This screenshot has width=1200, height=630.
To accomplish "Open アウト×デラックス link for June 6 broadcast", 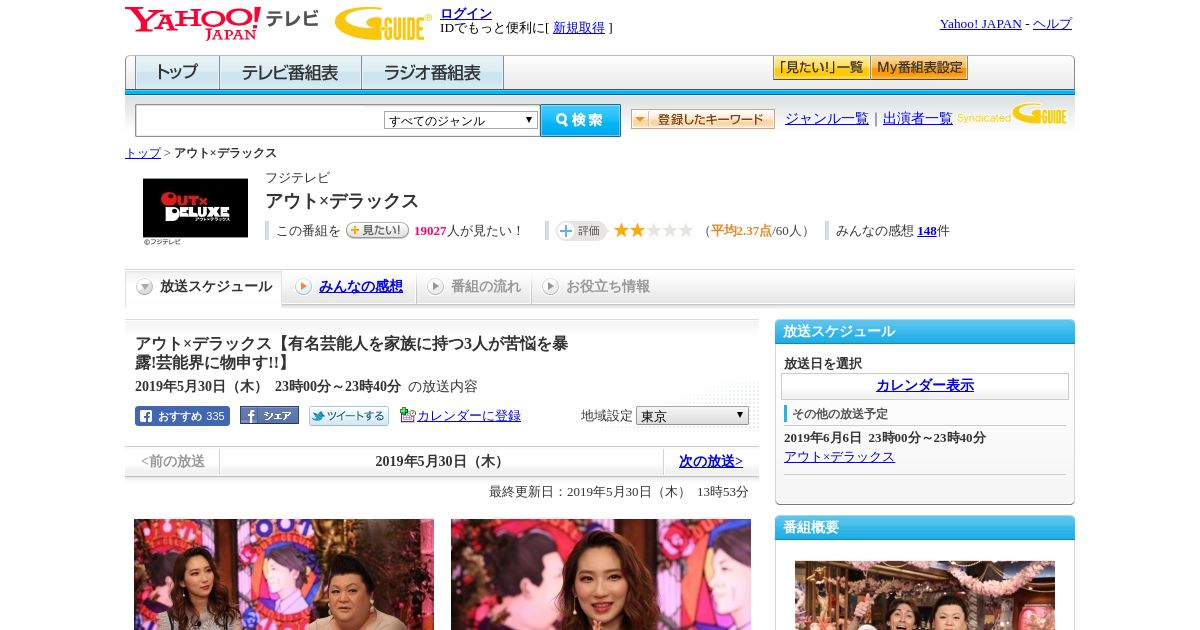I will tap(839, 457).
